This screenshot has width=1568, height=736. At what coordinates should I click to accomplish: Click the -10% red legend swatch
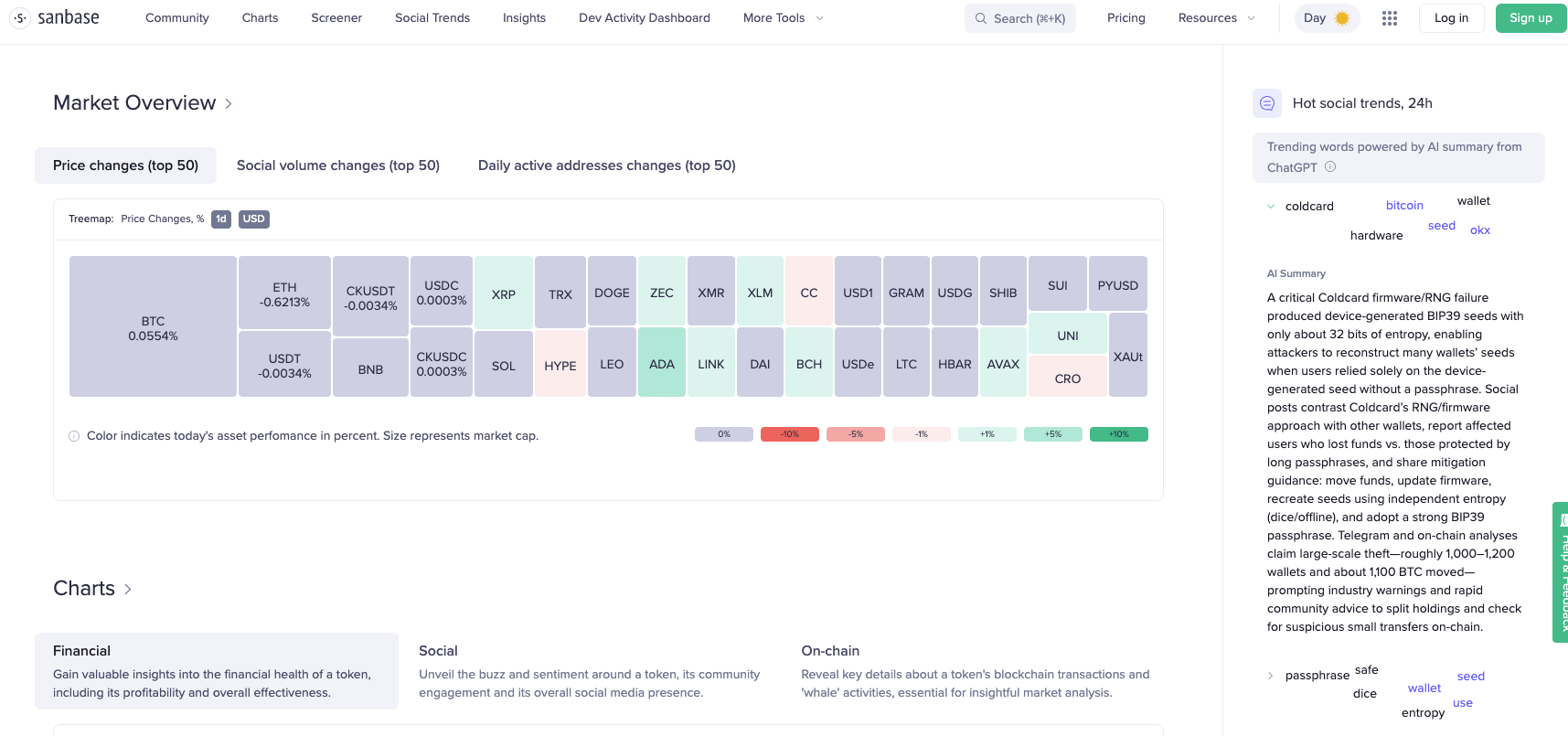[790, 434]
